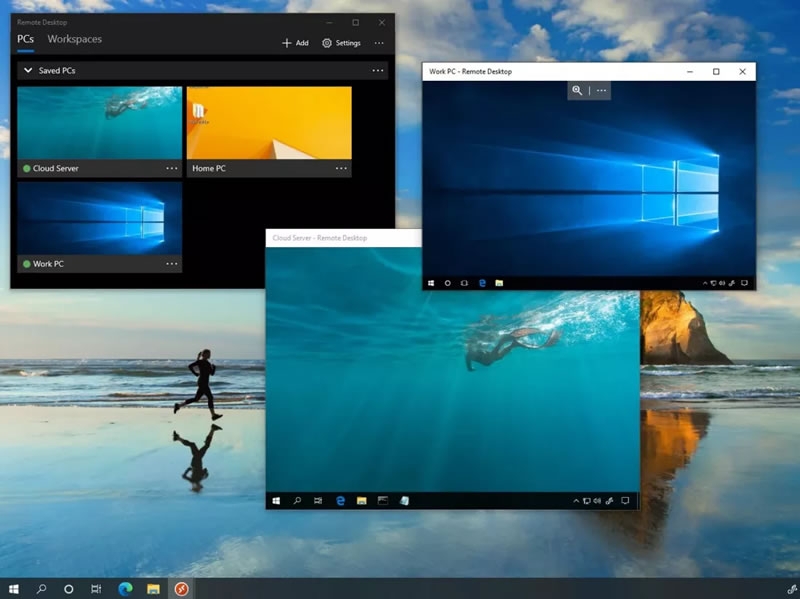Open the connection bar ellipsis menu in Work PC
800x599 pixels.
coord(601,91)
